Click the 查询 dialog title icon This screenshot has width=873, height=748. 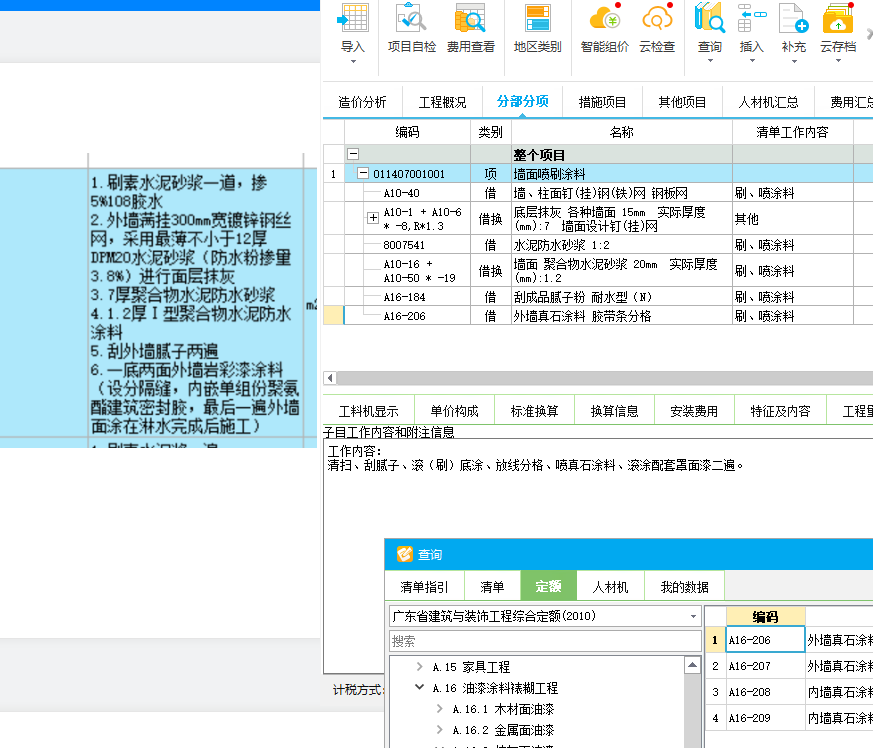pyautogui.click(x=405, y=554)
